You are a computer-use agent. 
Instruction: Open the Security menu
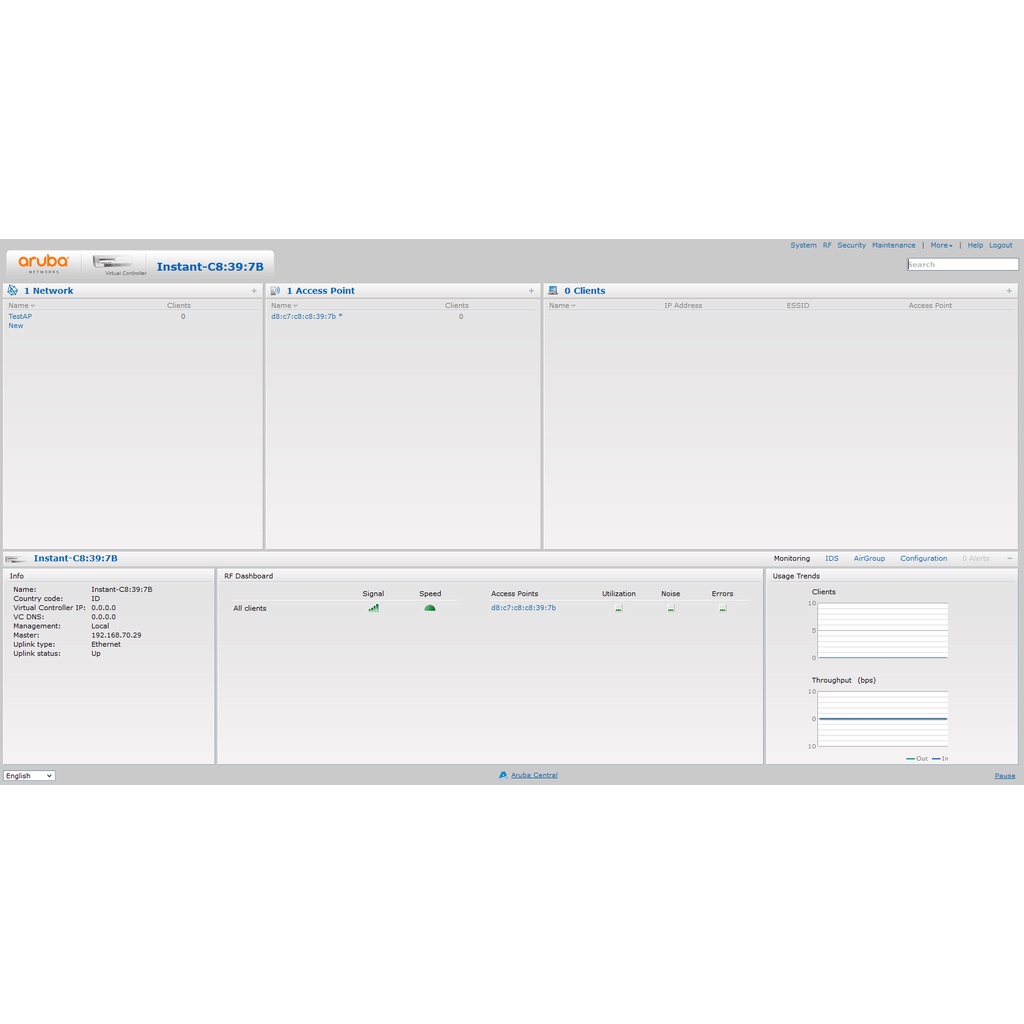tap(852, 246)
